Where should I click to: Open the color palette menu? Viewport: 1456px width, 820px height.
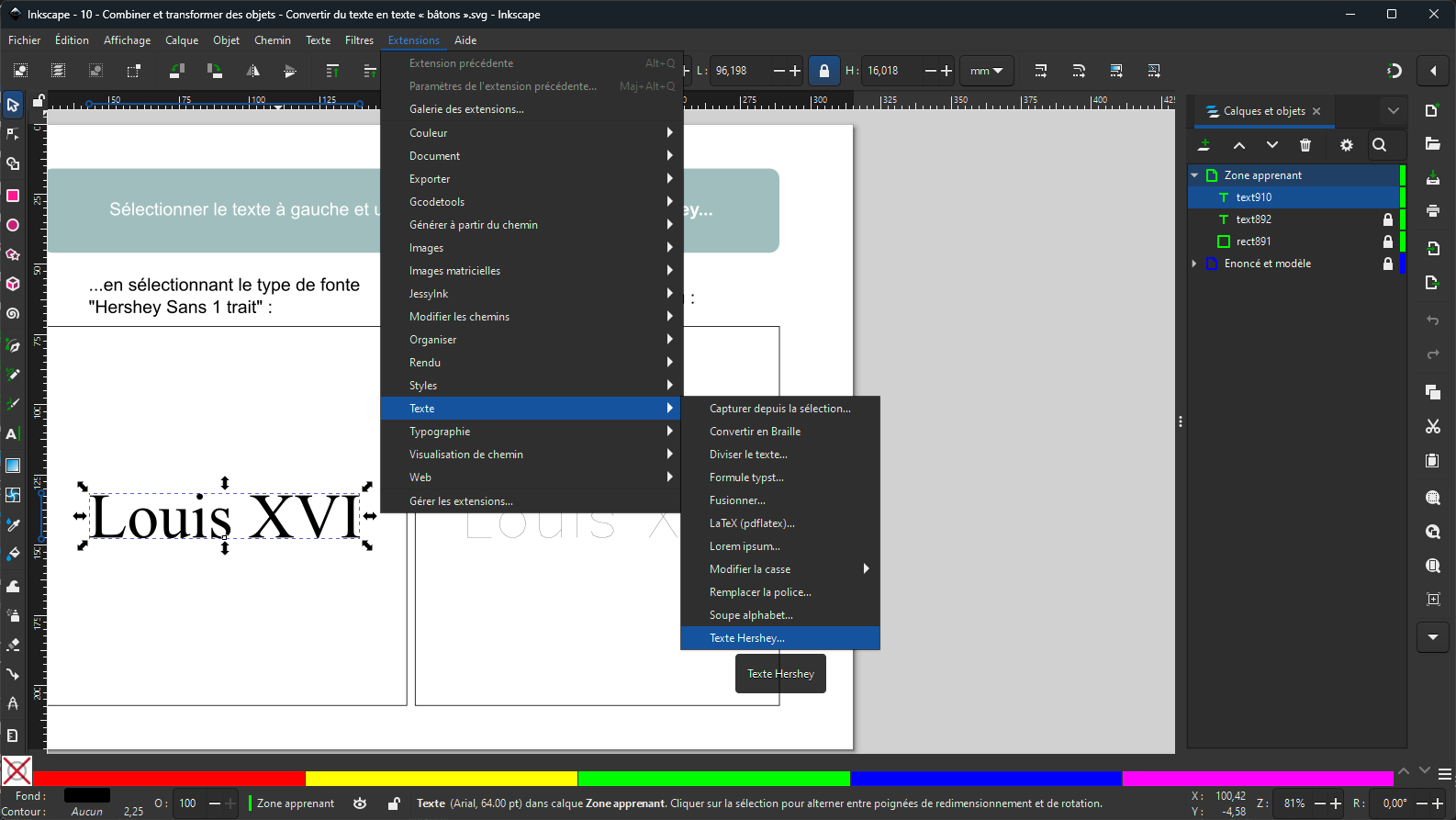pyautogui.click(x=1444, y=773)
